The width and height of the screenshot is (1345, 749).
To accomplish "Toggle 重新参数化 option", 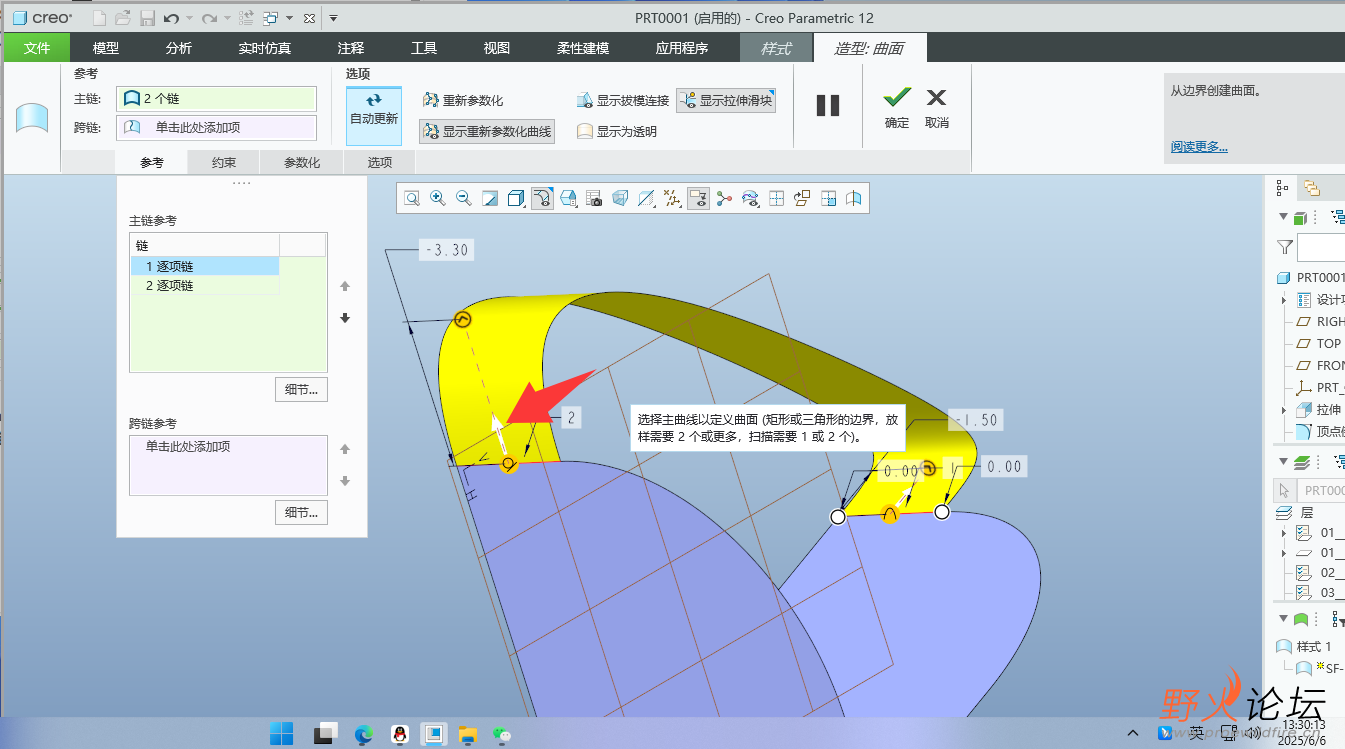I will [463, 100].
